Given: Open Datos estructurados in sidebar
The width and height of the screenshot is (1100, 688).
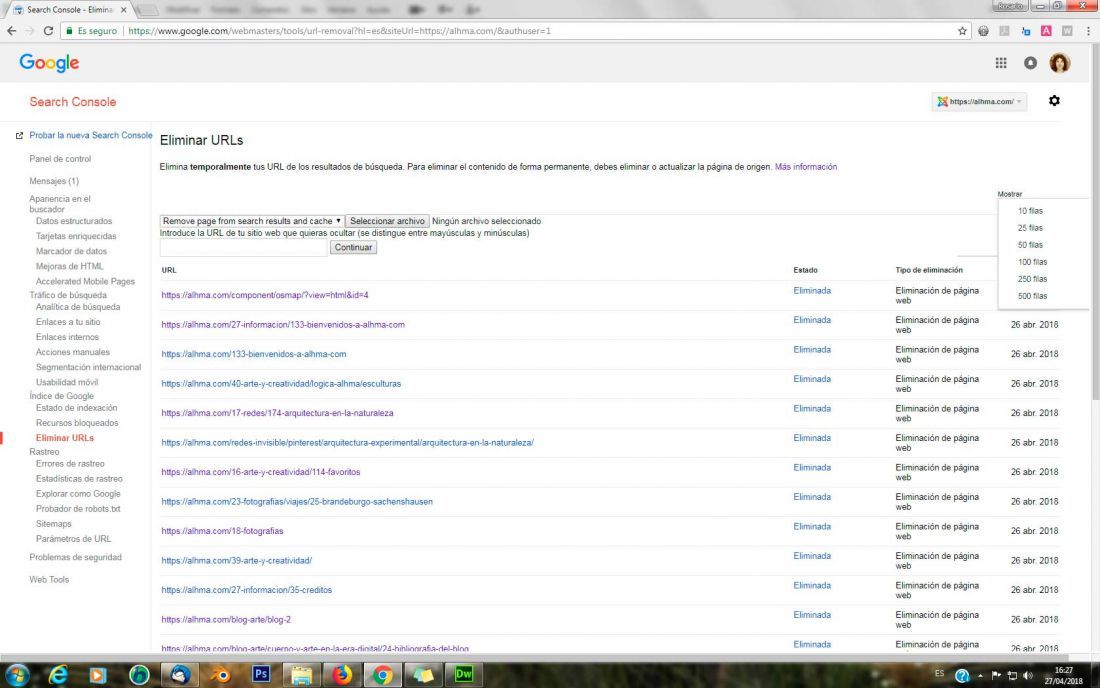Looking at the screenshot, I should (74, 221).
